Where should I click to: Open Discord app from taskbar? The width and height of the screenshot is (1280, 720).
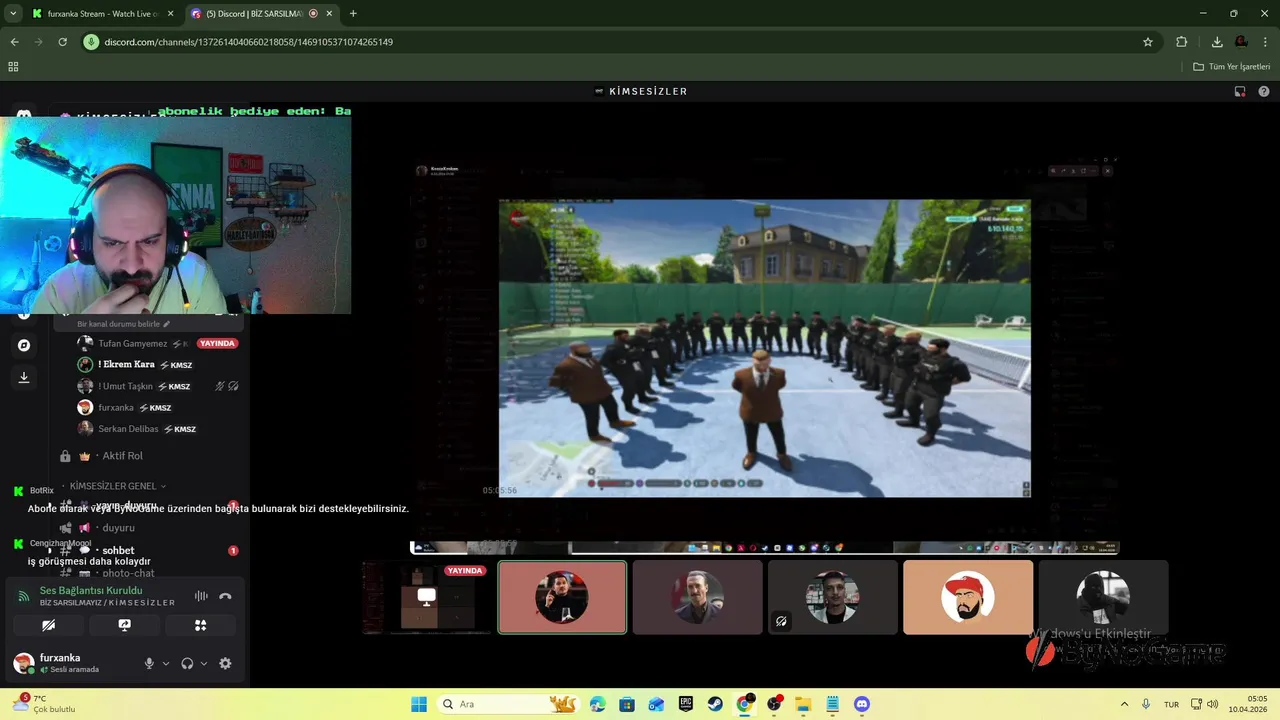[x=862, y=704]
